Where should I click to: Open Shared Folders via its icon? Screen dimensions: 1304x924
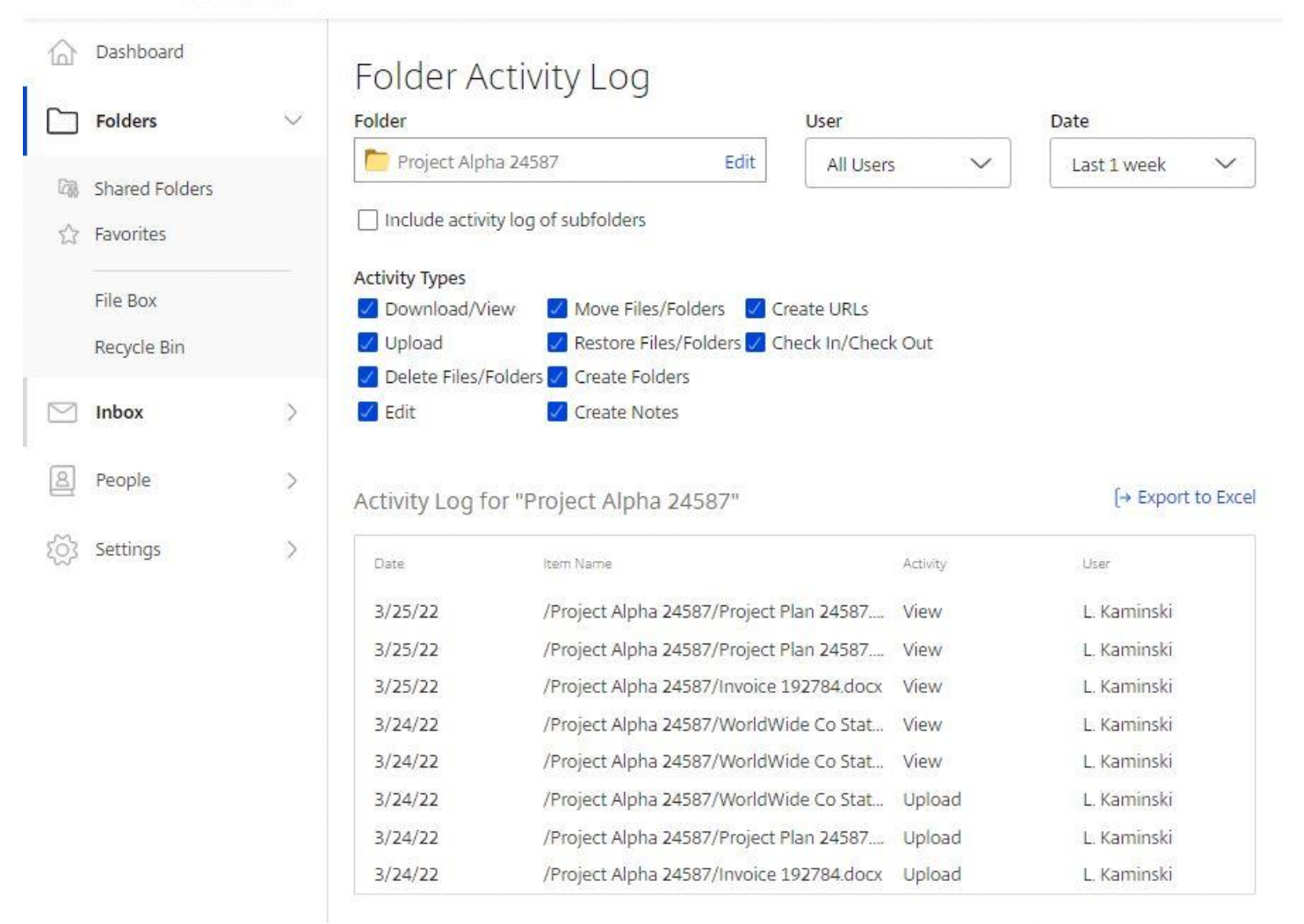pos(67,187)
